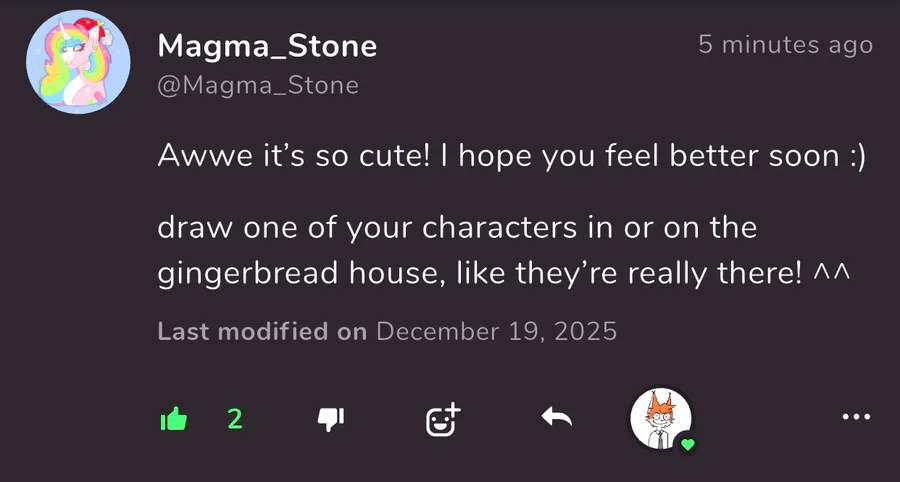Click the Magma_Stone display name
The height and width of the screenshot is (482, 900).
click(267, 46)
